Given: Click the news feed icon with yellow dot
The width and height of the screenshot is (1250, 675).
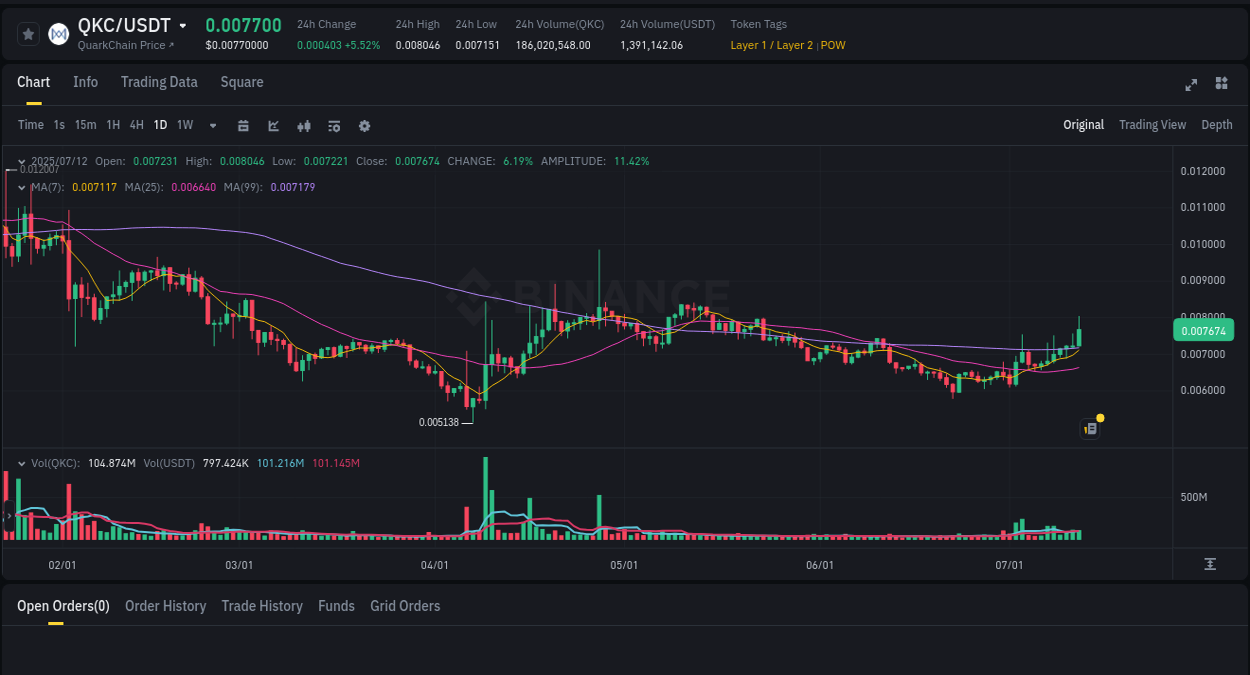Looking at the screenshot, I should 1089,428.
